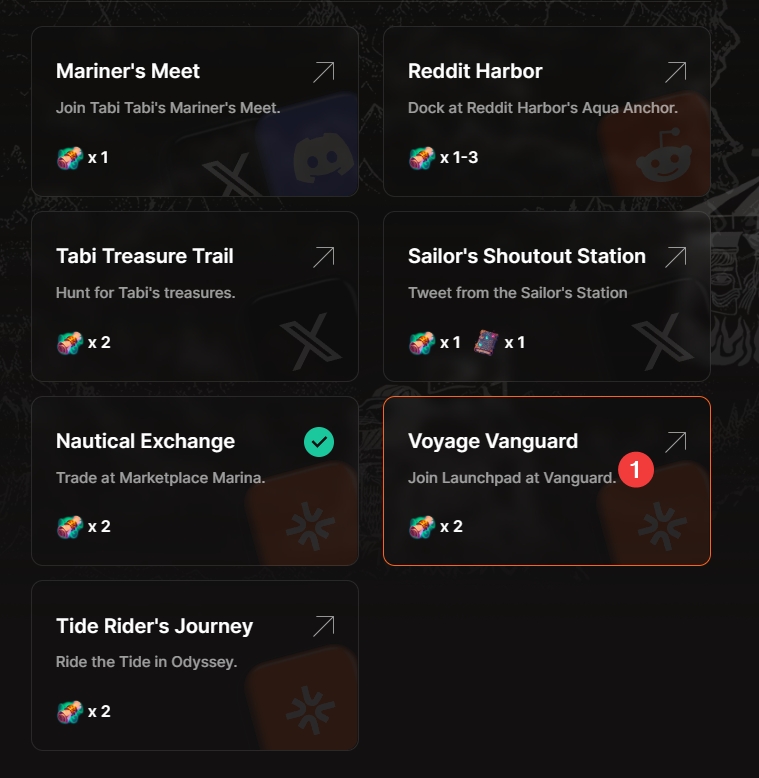Click the Tabi Treasure Trail arrow icon
The image size is (759, 778).
click(323, 257)
